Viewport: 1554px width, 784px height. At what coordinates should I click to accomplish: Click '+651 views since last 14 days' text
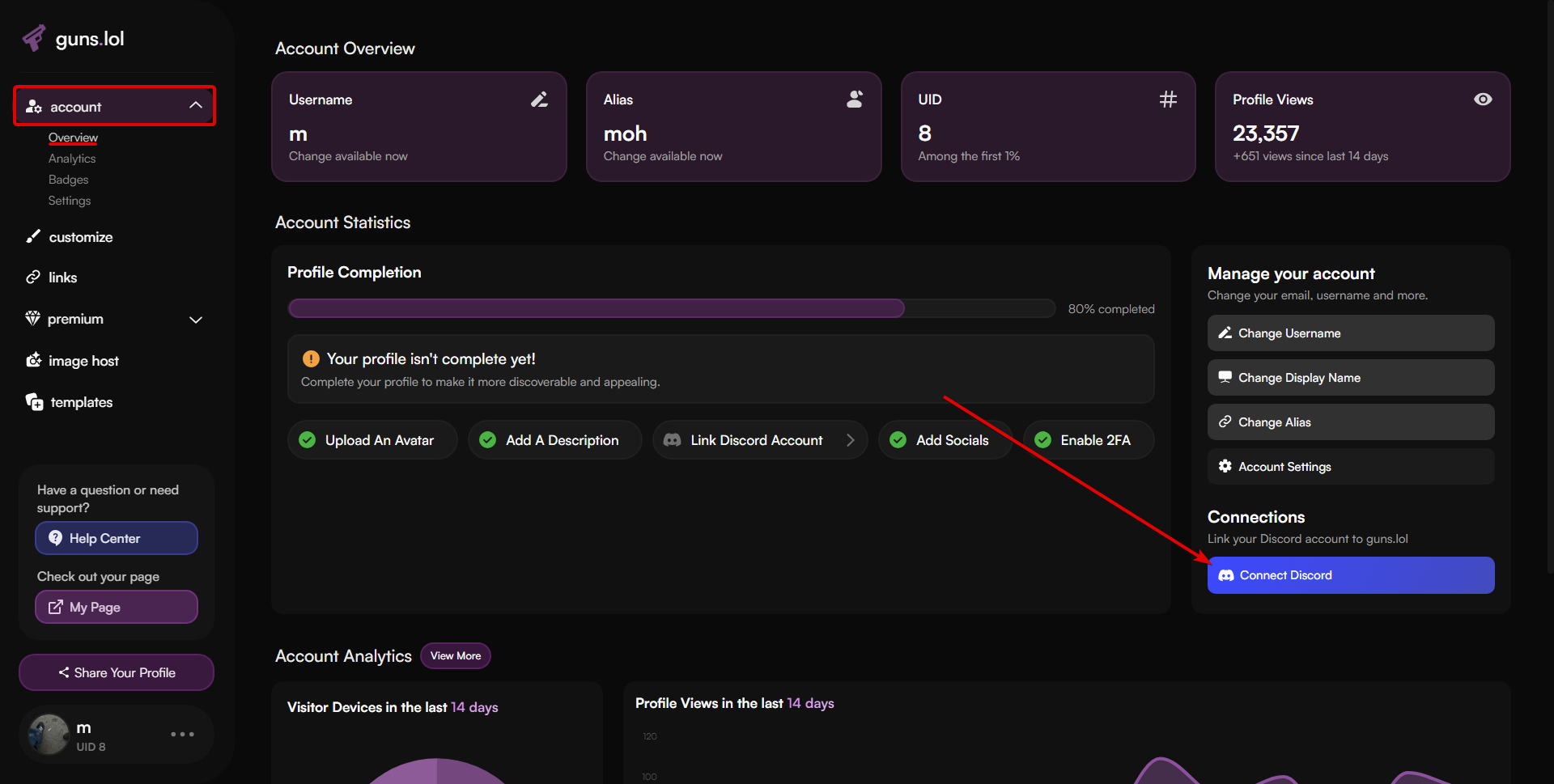[x=1310, y=156]
